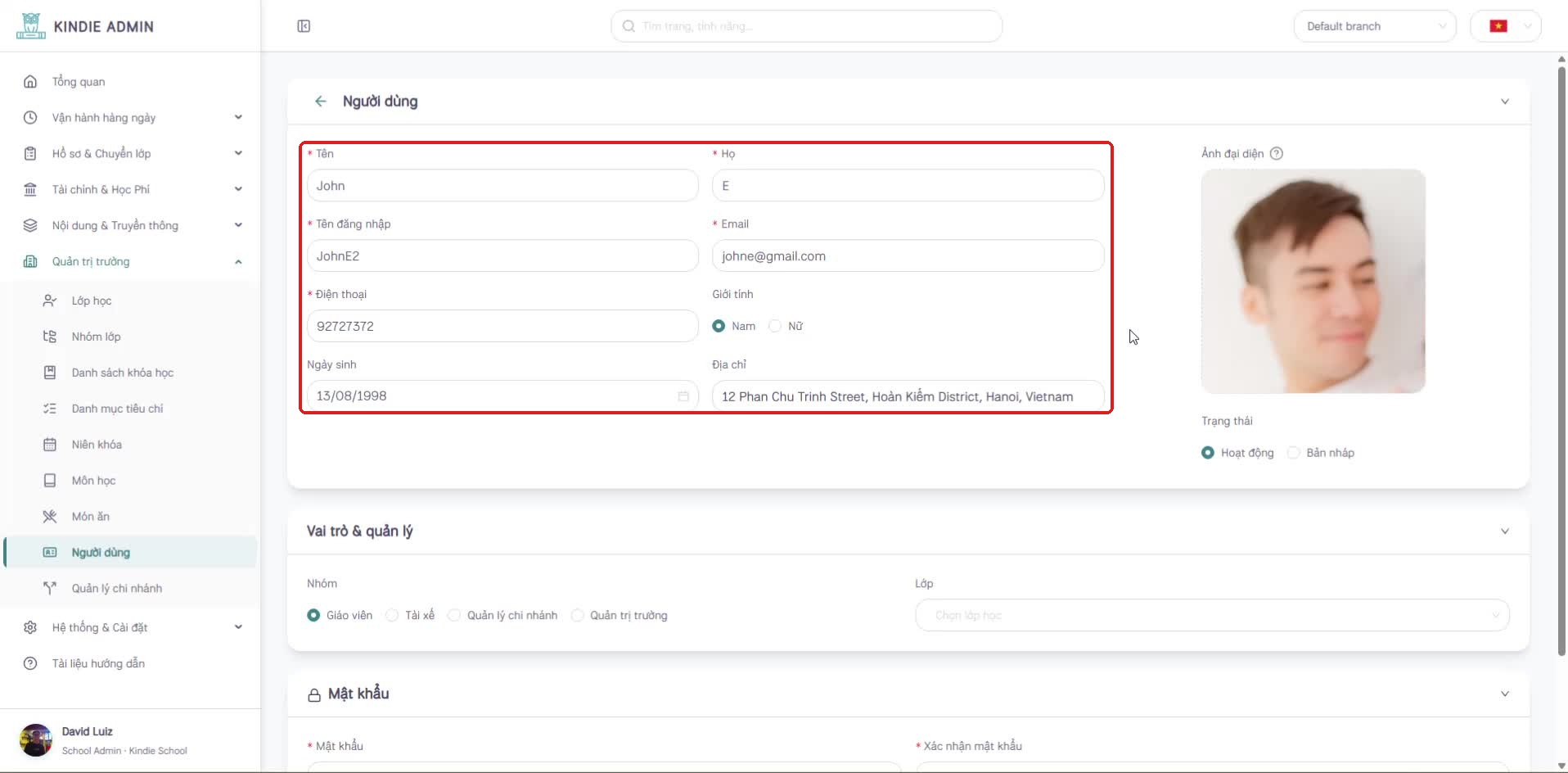Click the David Luiz profile avatar

(36, 740)
